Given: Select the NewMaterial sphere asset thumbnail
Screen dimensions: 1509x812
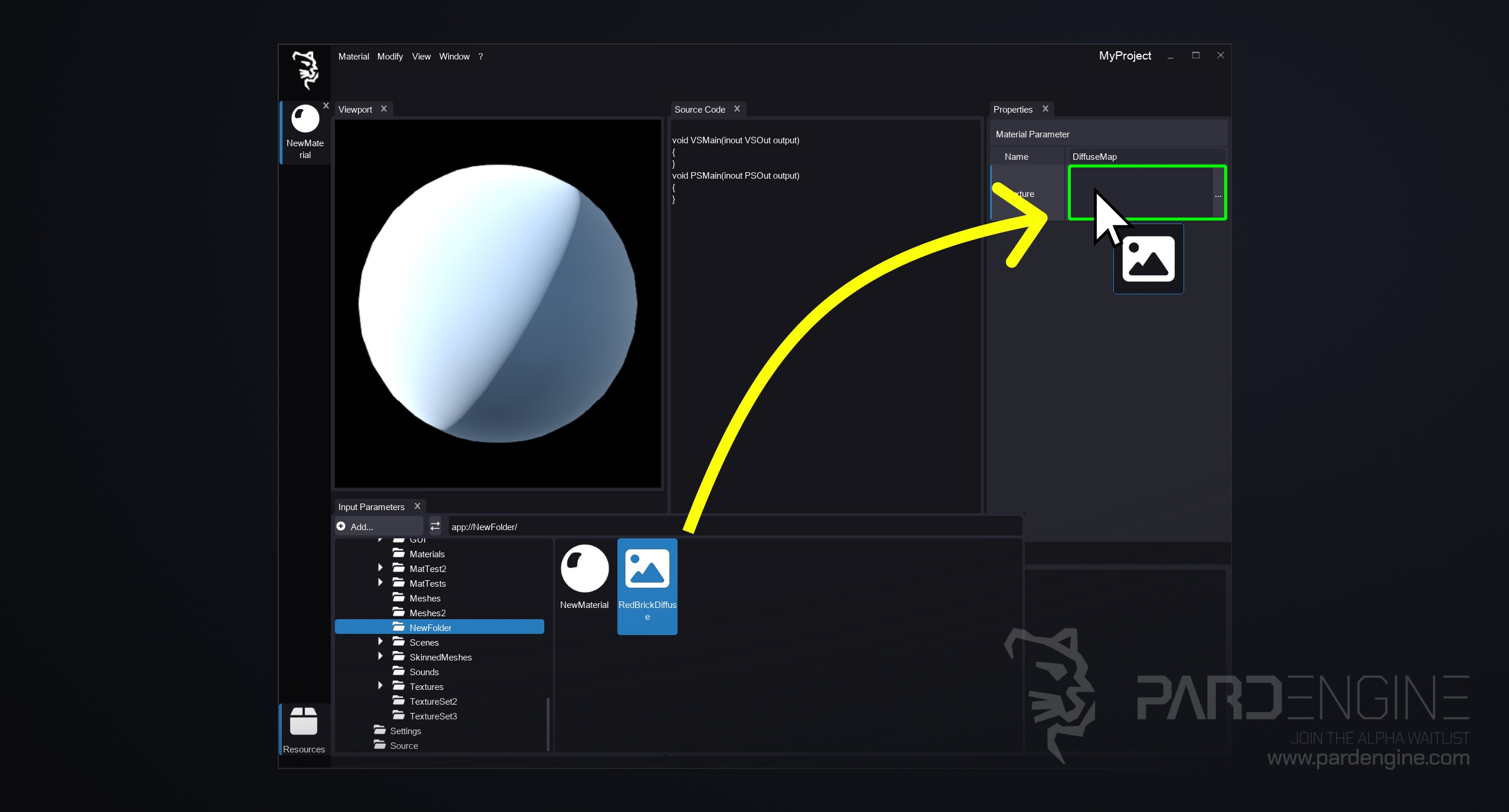Looking at the screenshot, I should 584,568.
